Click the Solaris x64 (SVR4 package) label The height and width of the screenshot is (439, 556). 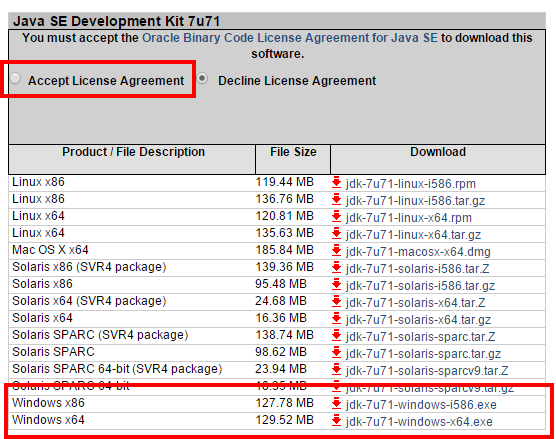(89, 301)
